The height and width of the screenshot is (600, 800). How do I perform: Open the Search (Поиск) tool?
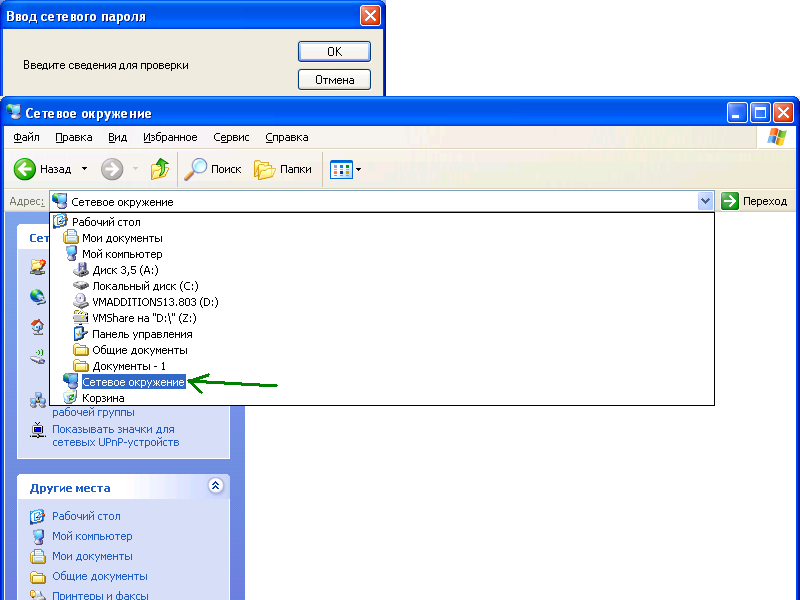[x=214, y=170]
